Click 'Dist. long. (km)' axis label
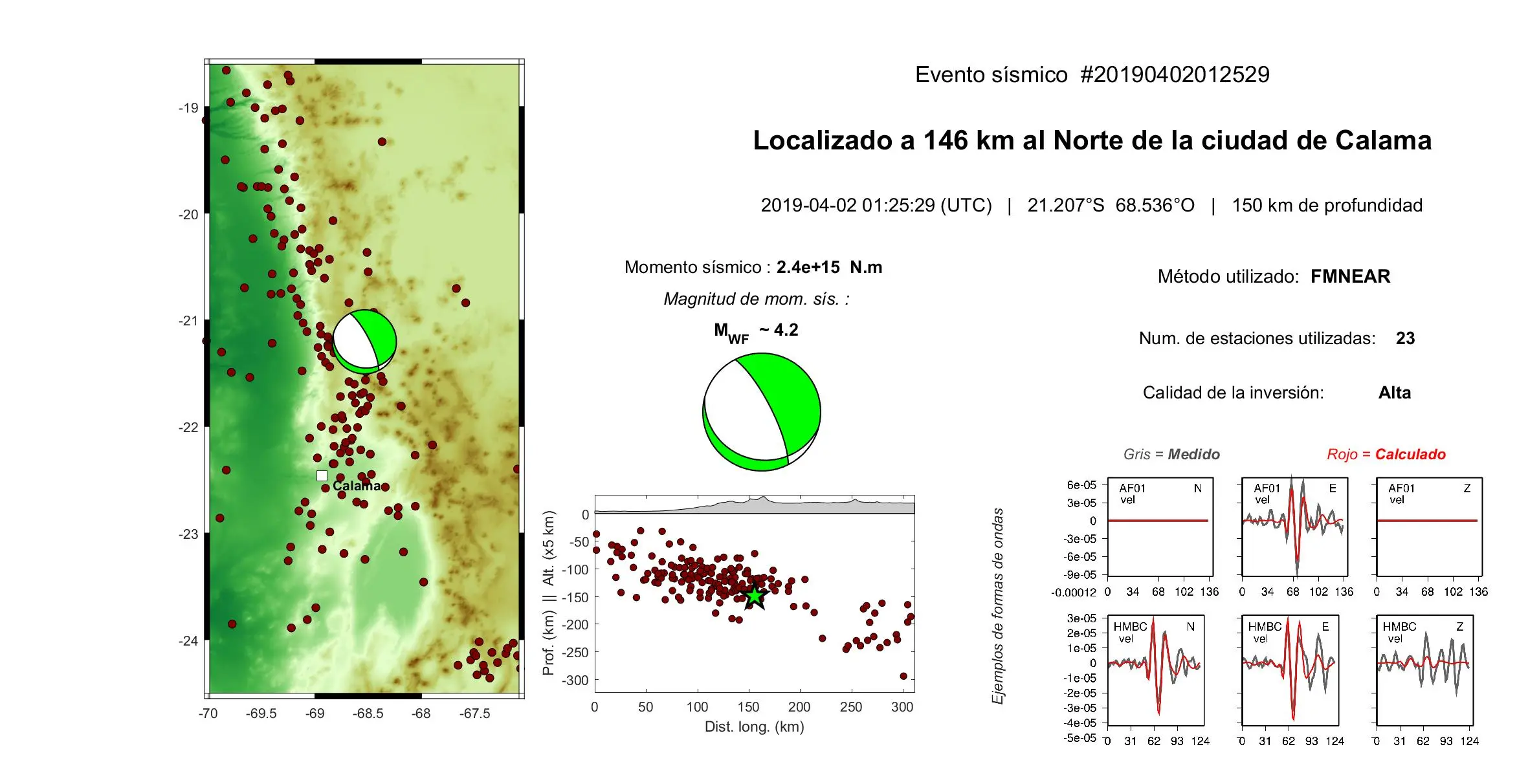Image resolution: width=1539 pixels, height=784 pixels. click(x=754, y=726)
